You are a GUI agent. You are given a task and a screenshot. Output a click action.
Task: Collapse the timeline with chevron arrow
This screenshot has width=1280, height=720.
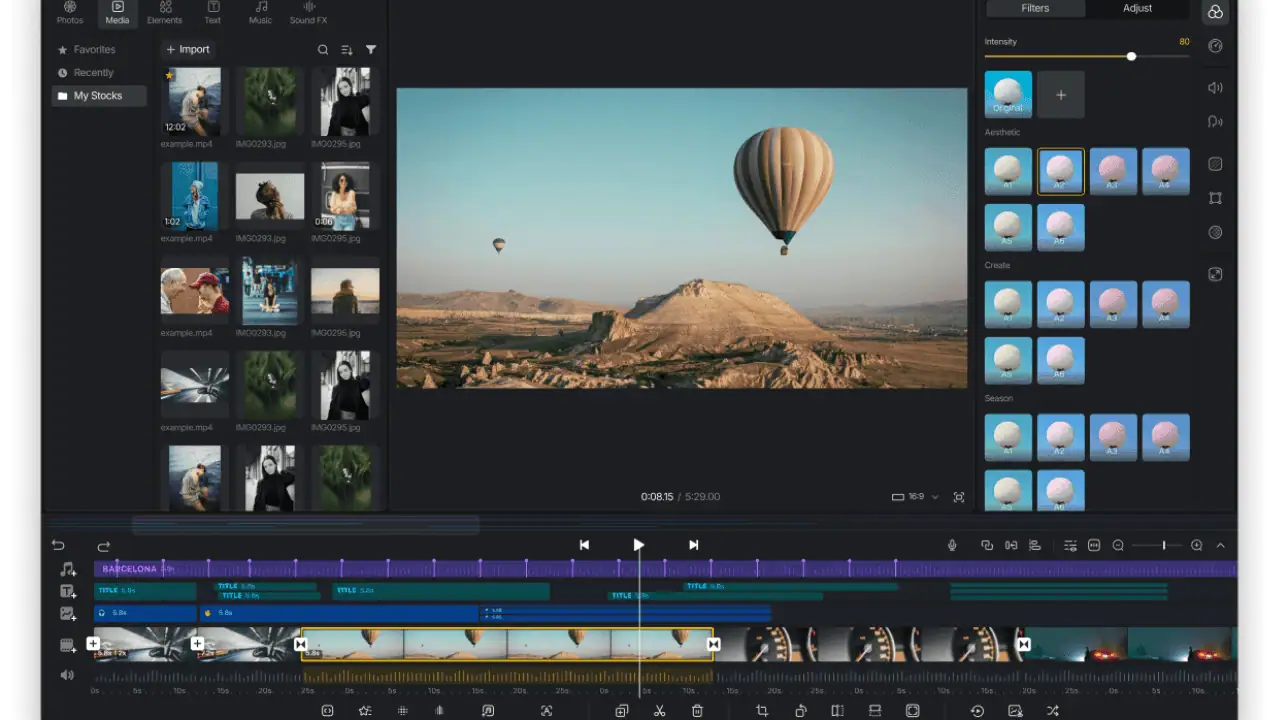tap(1220, 545)
